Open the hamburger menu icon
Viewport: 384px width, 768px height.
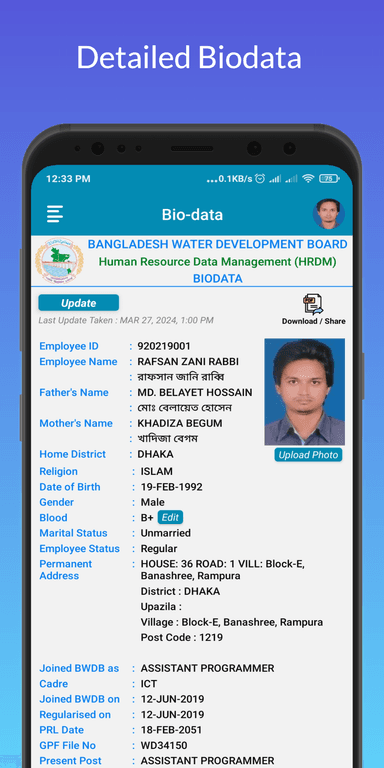point(55,214)
